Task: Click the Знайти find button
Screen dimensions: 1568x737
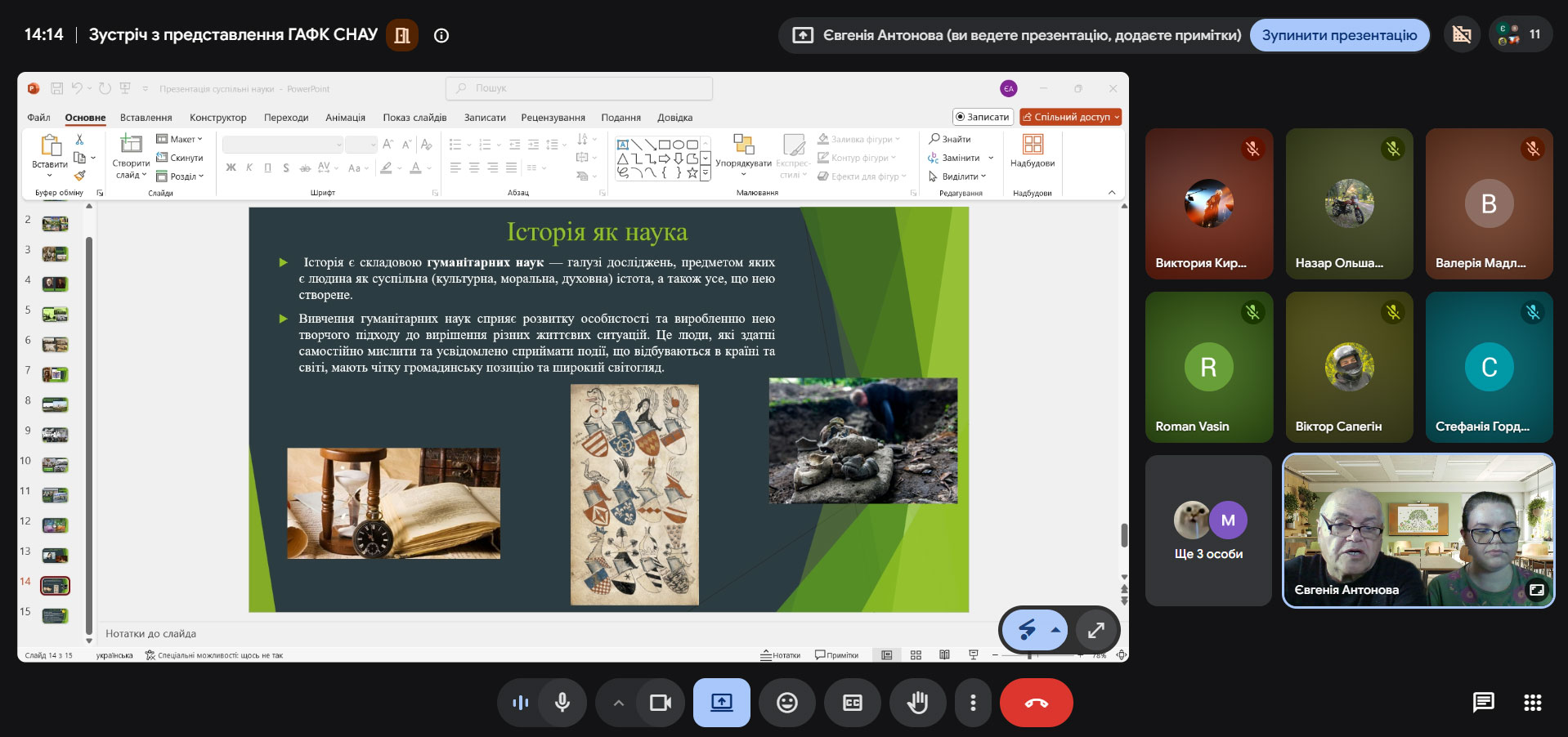Action: point(950,139)
